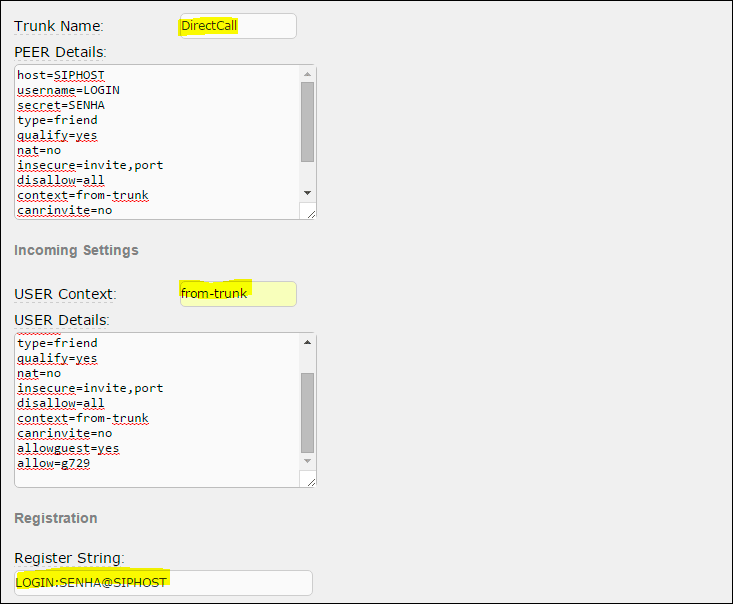Click the 'secret=SENHA' line
733x604 pixels.
pyautogui.click(x=61, y=105)
